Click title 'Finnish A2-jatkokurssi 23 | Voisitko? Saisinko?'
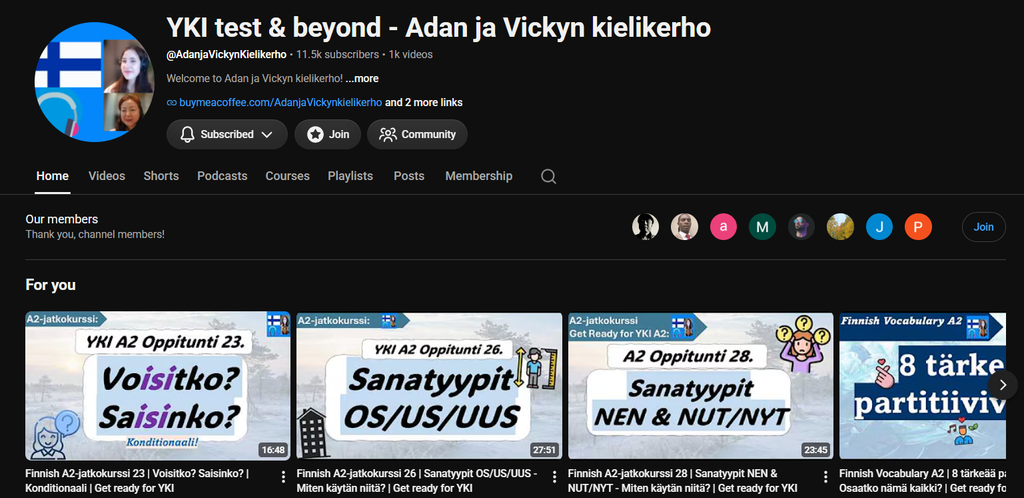Image resolution: width=1024 pixels, height=498 pixels. 137,480
